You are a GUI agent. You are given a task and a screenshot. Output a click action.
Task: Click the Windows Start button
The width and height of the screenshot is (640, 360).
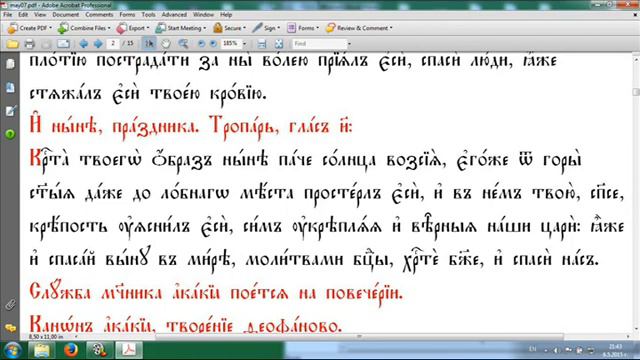12,350
